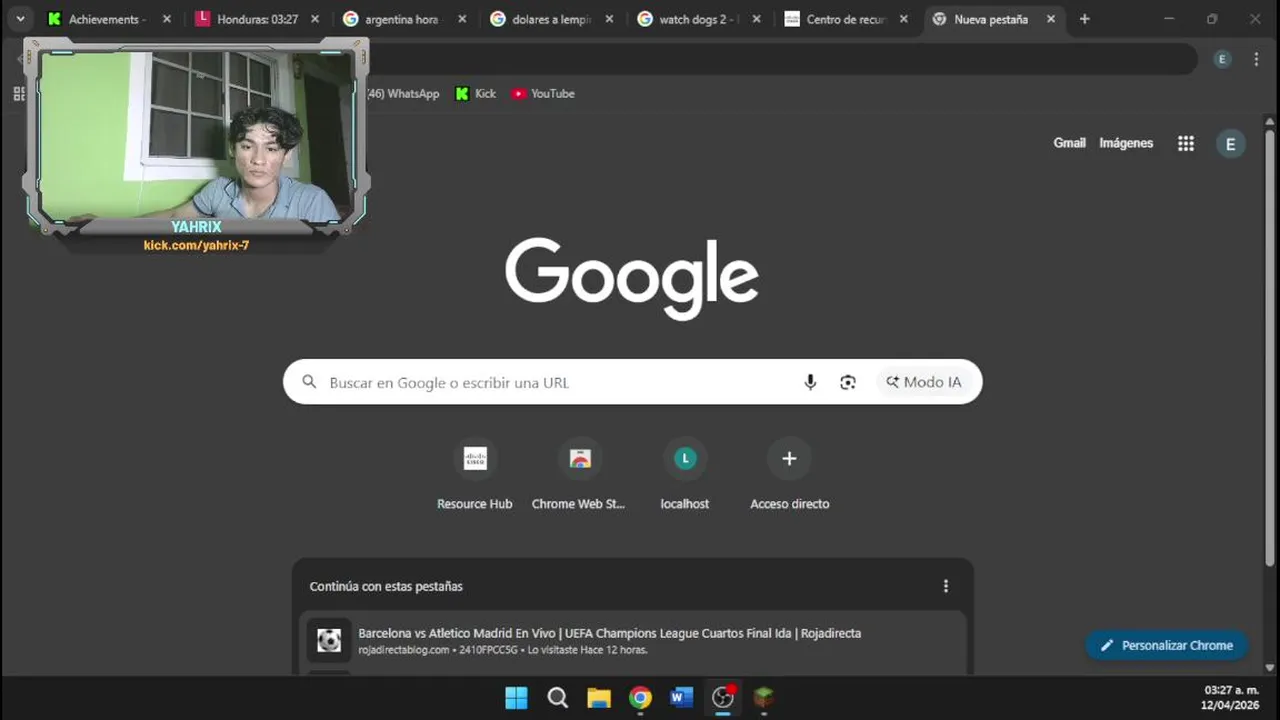Open Barcelona vs Atletico Madrid Rojadirecta entry

pyautogui.click(x=634, y=641)
